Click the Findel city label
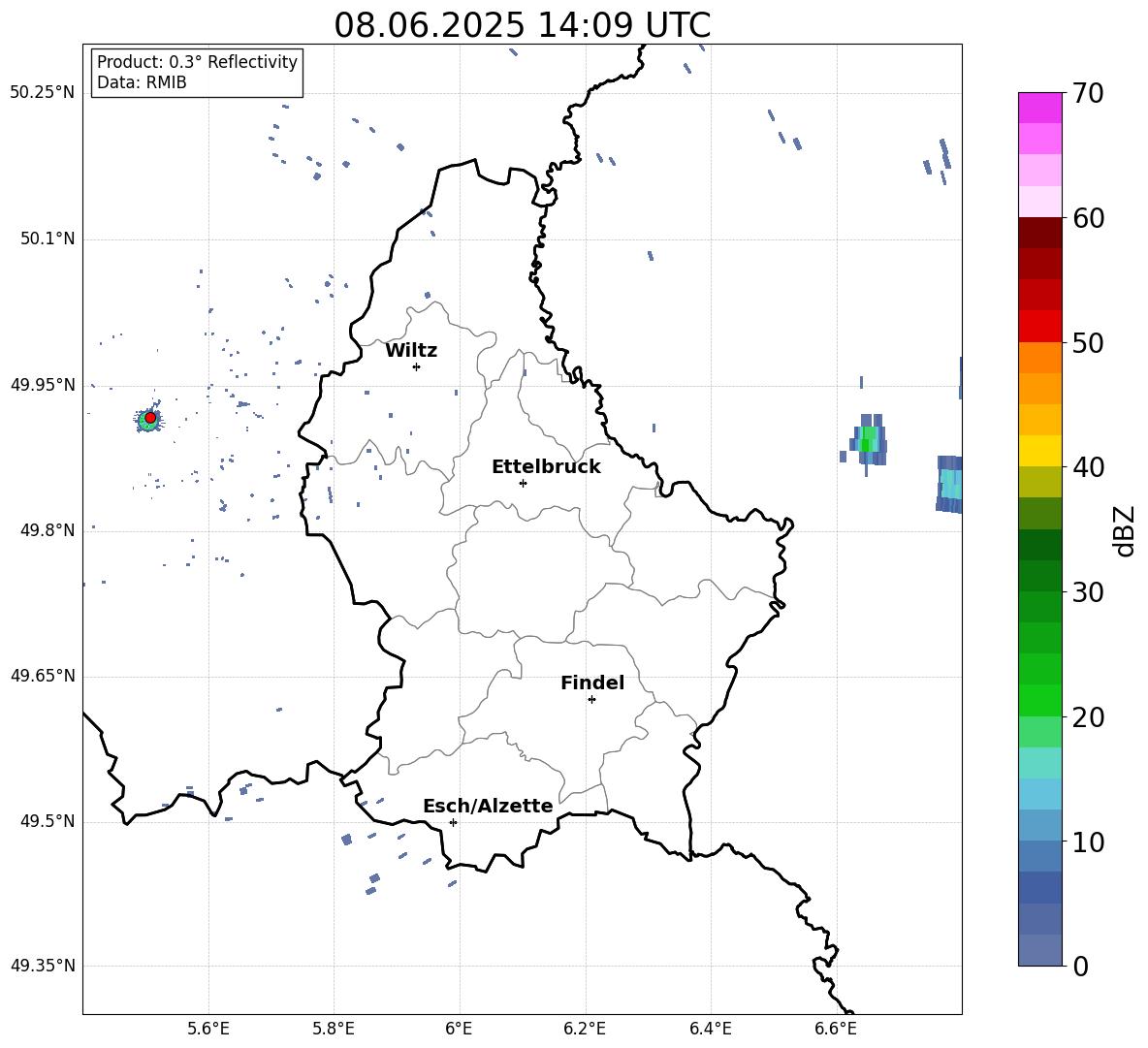 tap(592, 683)
